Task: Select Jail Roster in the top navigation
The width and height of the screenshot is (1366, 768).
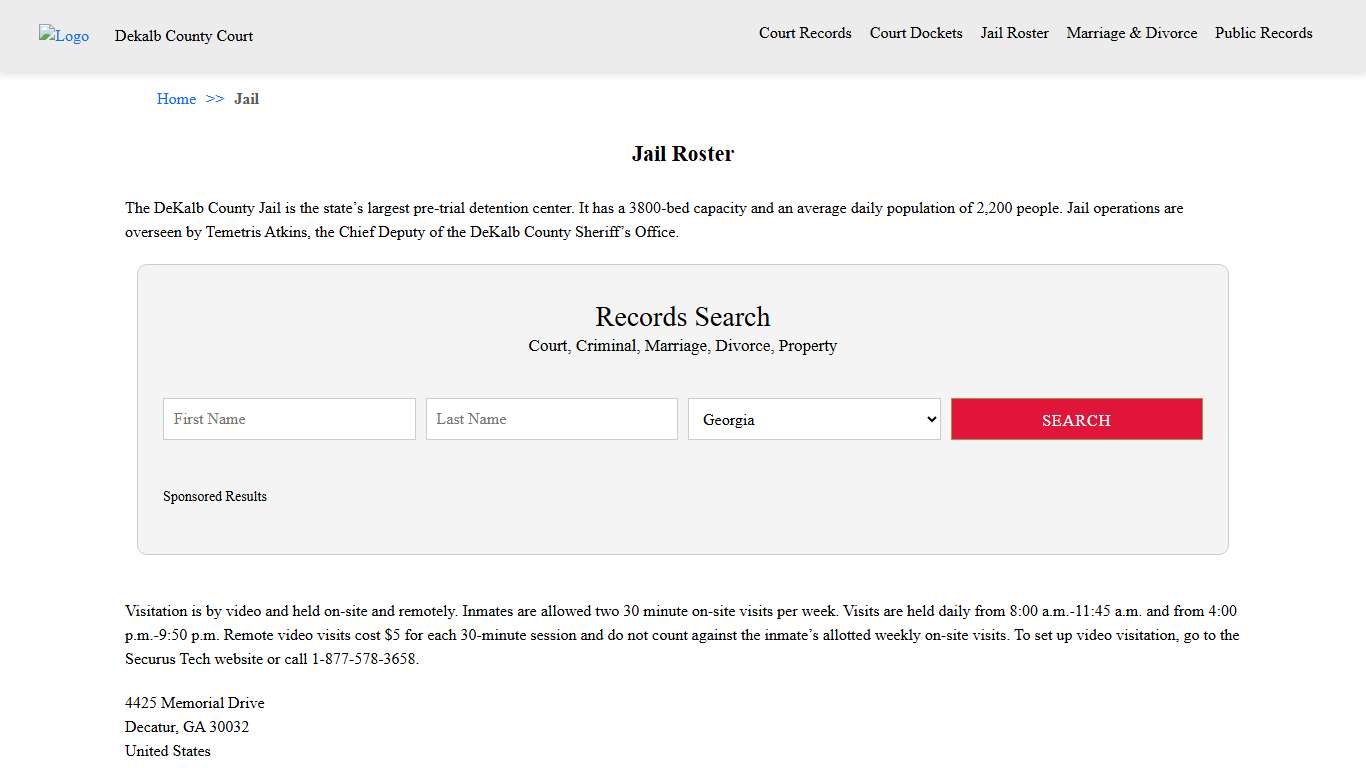Action: click(x=1014, y=33)
